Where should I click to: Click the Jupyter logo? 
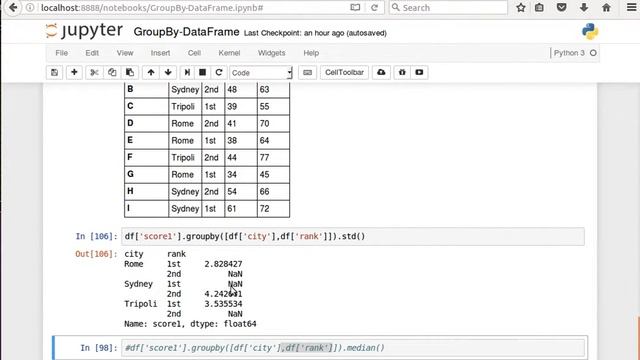tap(84, 31)
